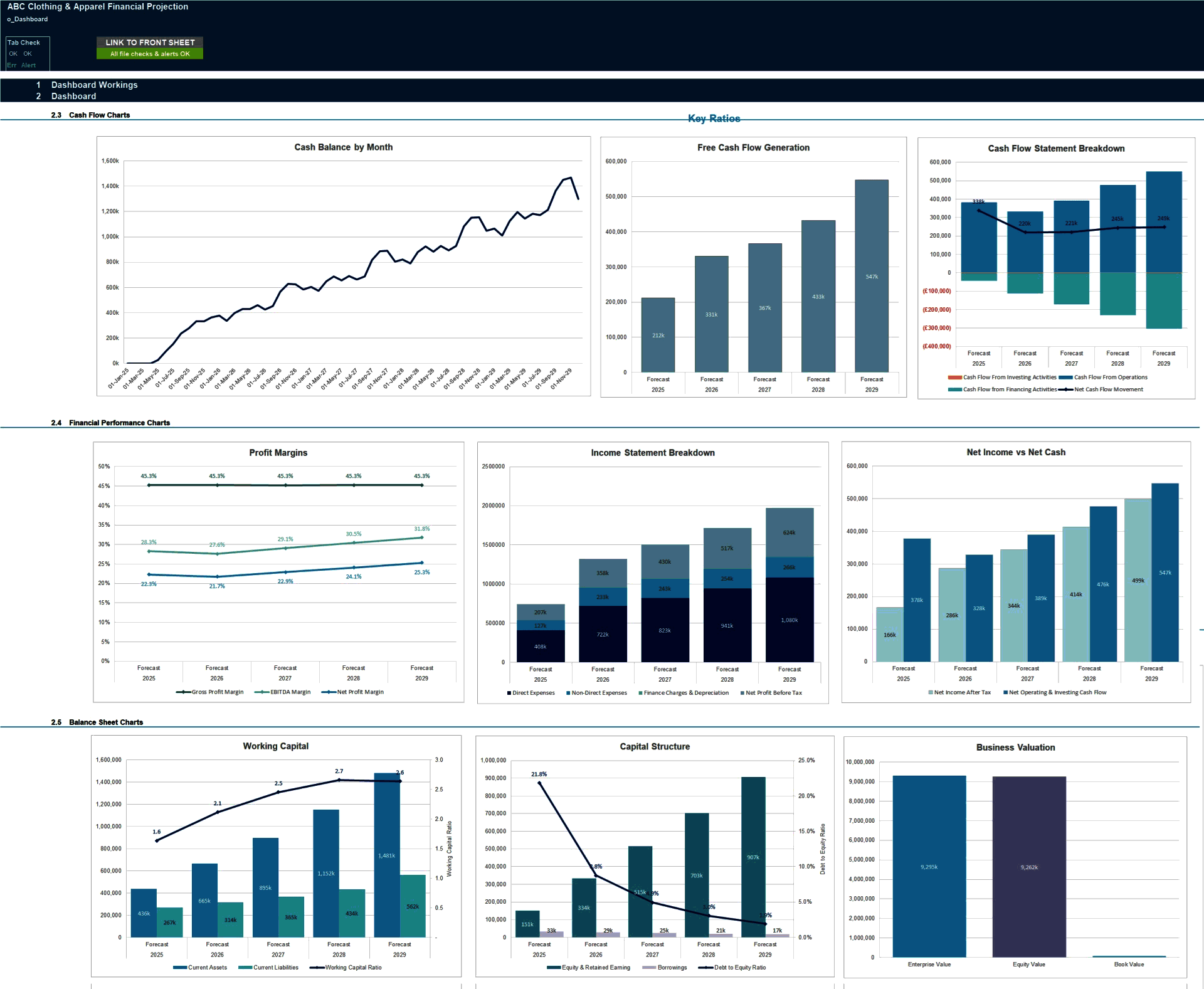Click the Equity & Retained Earning legend entry
The height and width of the screenshot is (989, 1204).
[x=588, y=968]
